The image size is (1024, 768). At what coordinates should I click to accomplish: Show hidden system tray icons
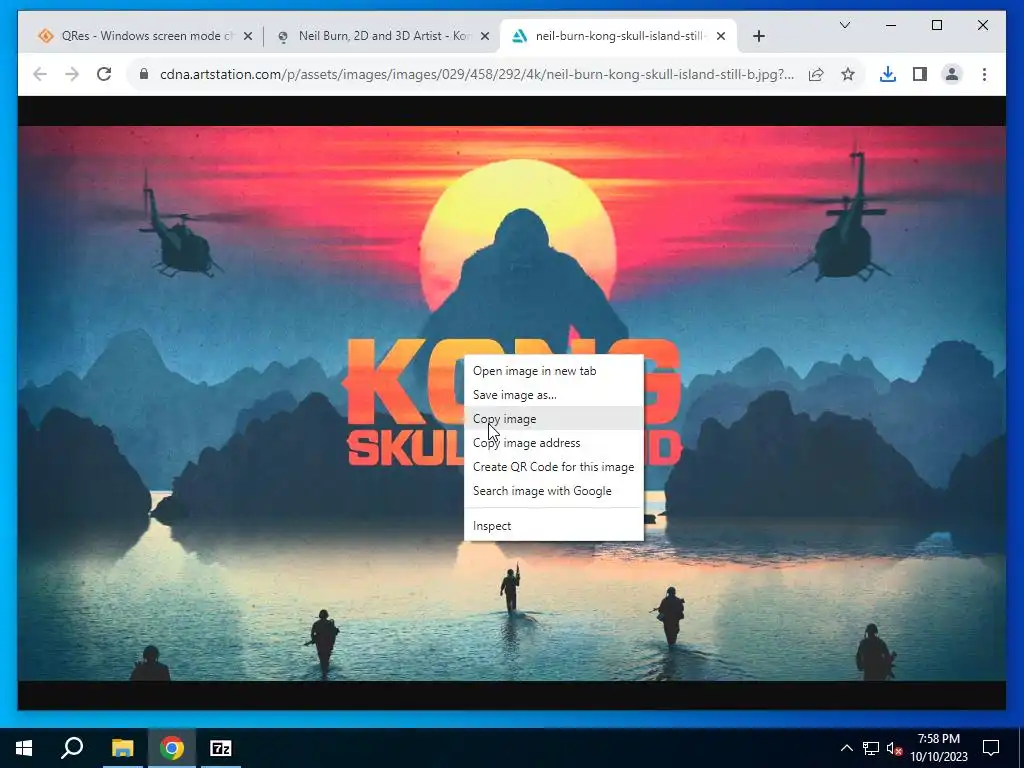point(846,748)
